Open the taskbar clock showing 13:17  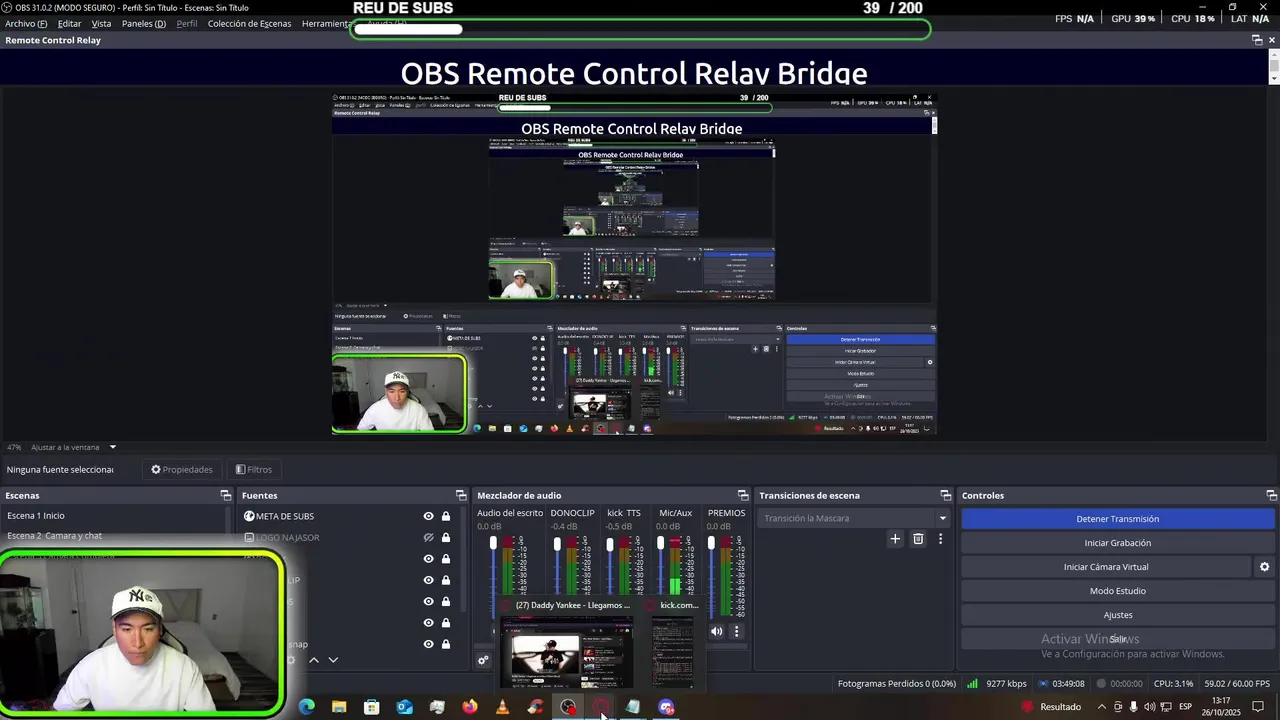1221,707
